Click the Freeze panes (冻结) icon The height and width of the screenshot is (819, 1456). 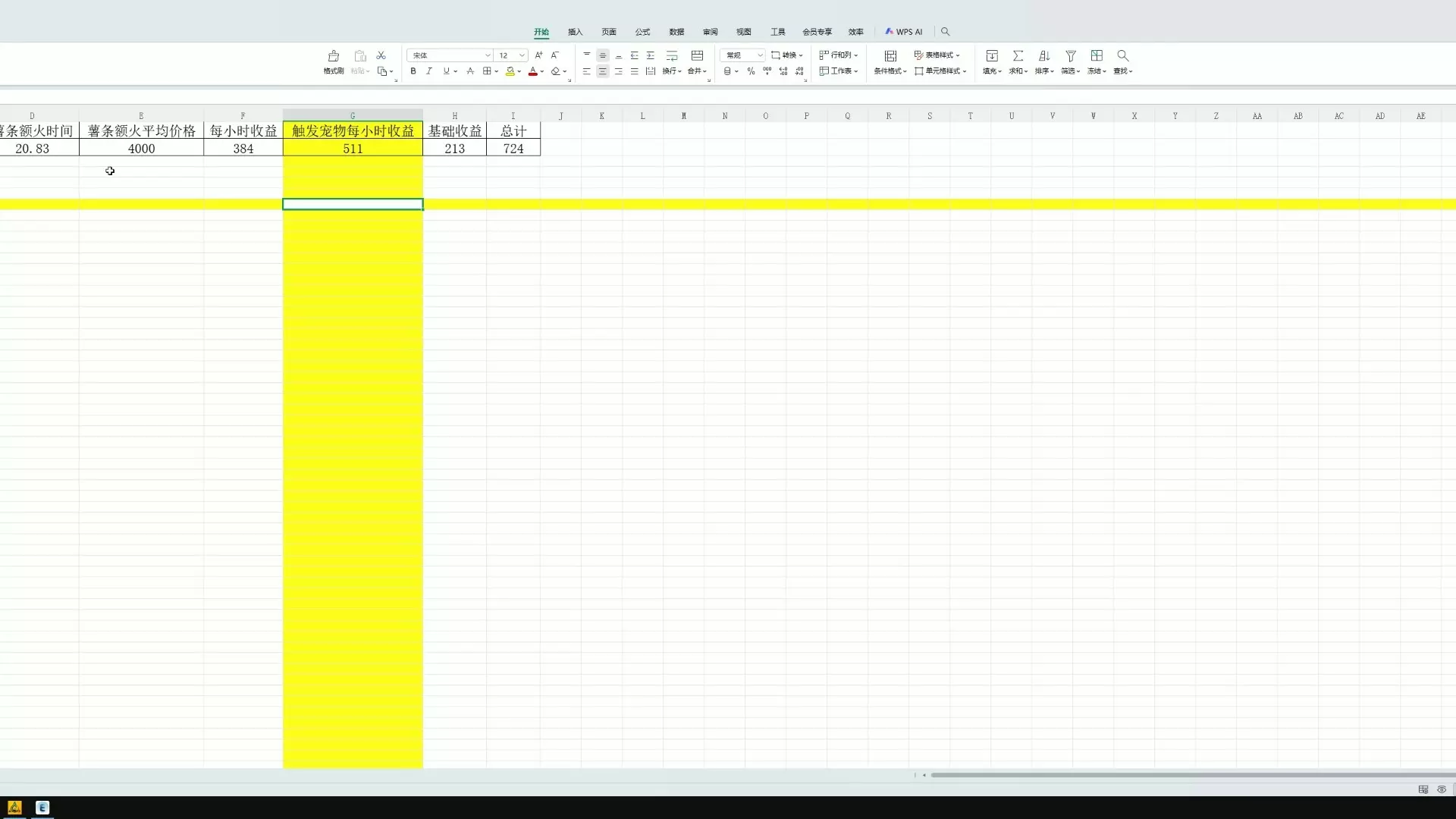tap(1097, 56)
